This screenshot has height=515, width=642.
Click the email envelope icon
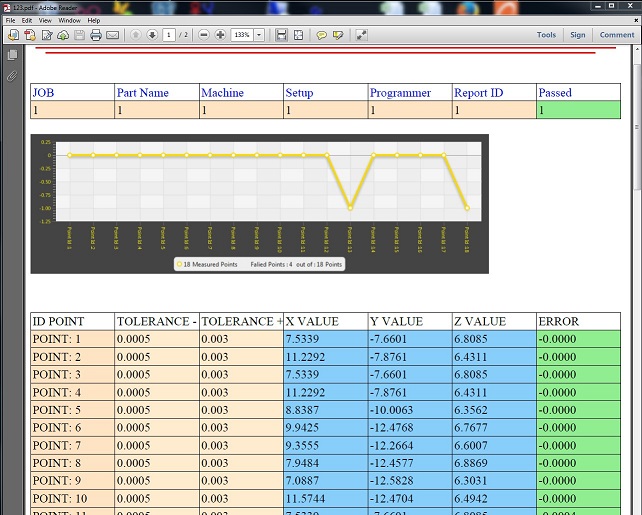point(113,35)
